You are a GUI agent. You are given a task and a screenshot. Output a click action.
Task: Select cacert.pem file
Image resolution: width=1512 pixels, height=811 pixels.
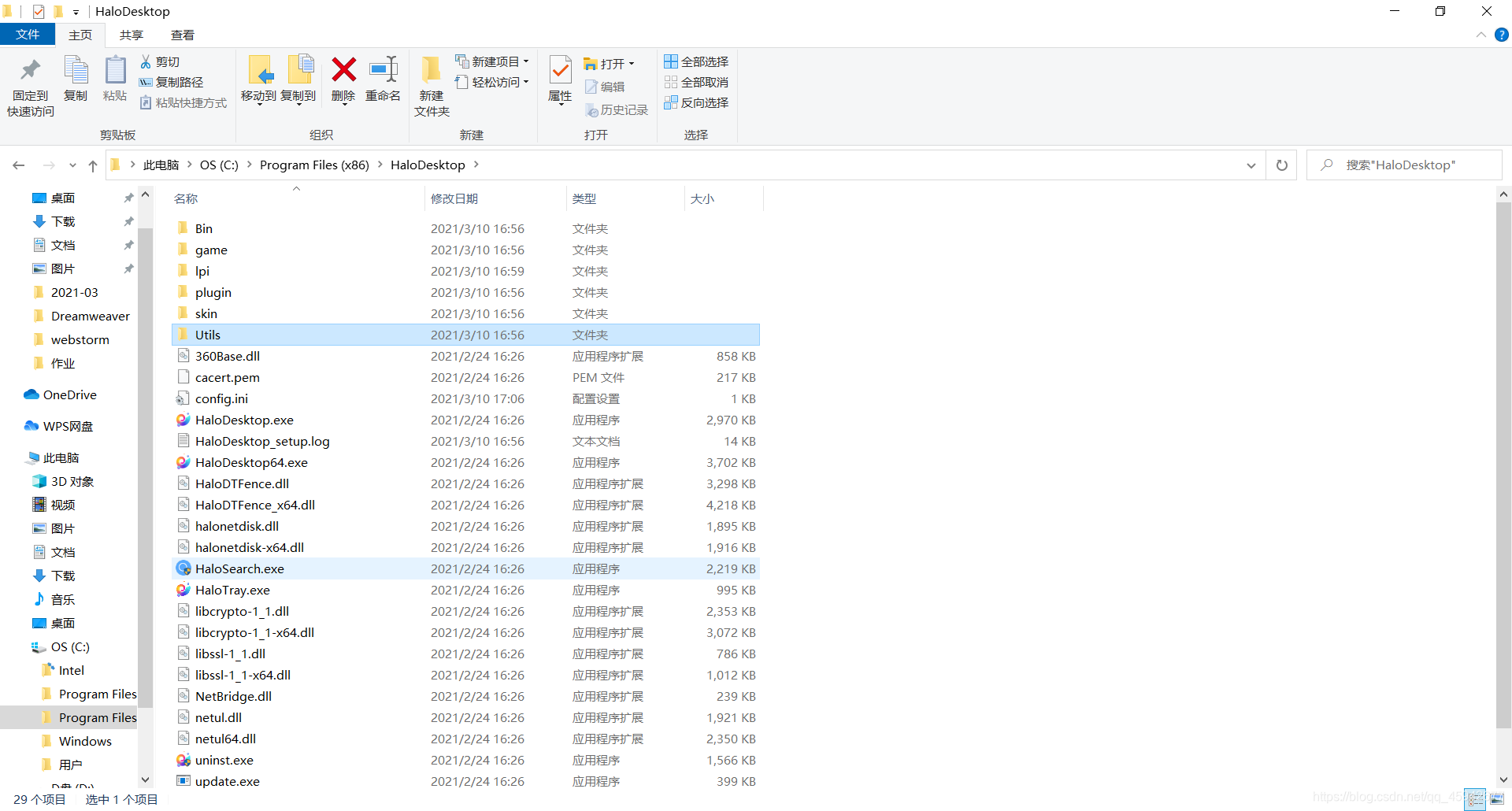tap(228, 377)
